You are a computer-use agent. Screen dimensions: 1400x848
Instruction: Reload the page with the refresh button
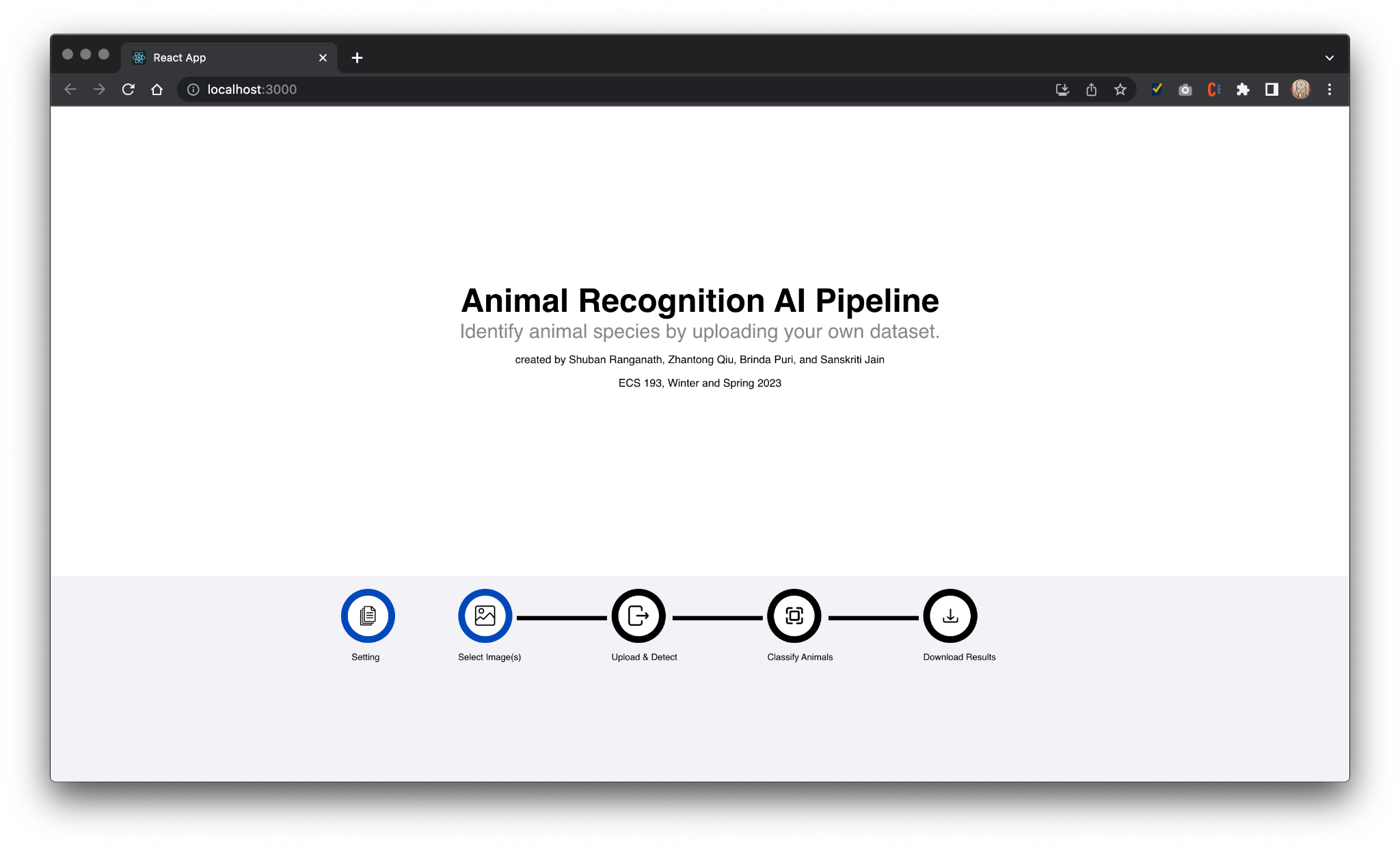[x=128, y=90]
